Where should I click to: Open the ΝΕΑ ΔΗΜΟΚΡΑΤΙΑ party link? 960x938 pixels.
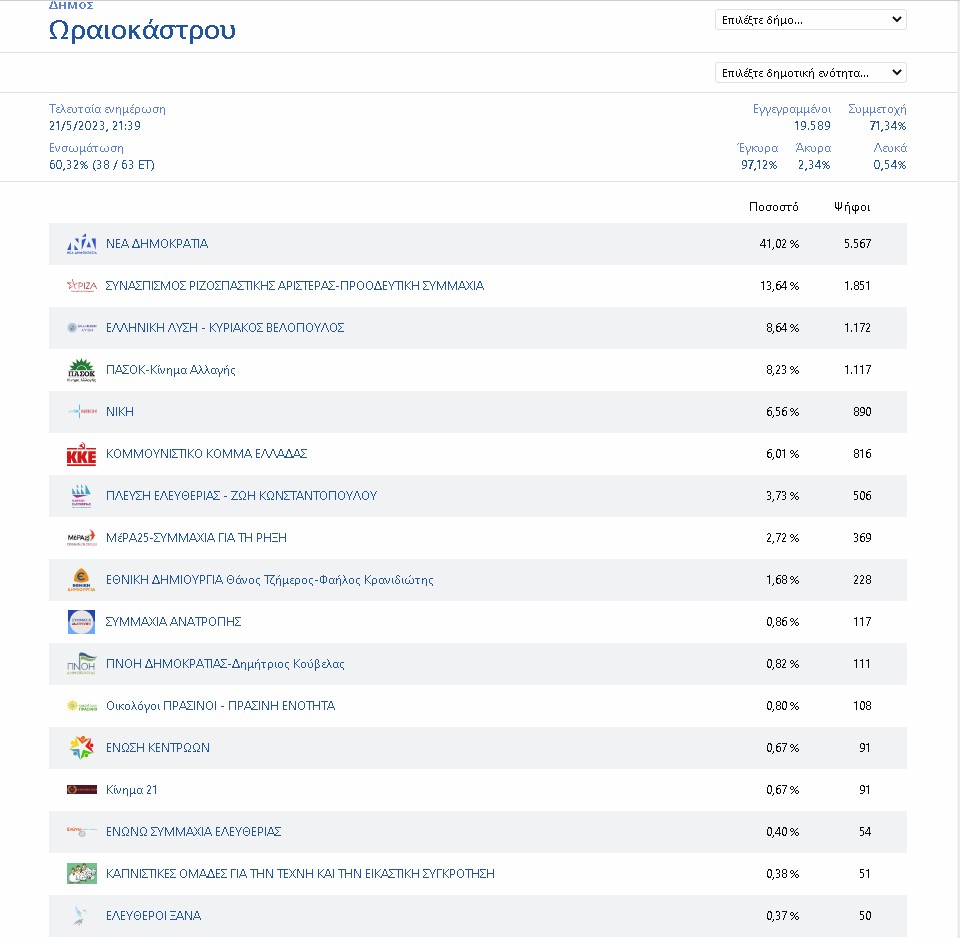click(157, 244)
